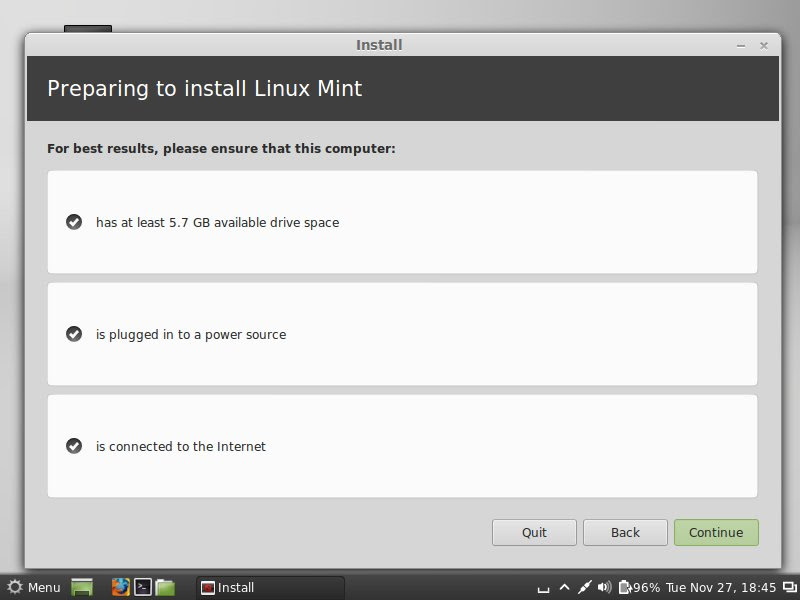Screen dimensions: 800x600
Task: Launch Firefox from the panel
Action: click(x=120, y=587)
